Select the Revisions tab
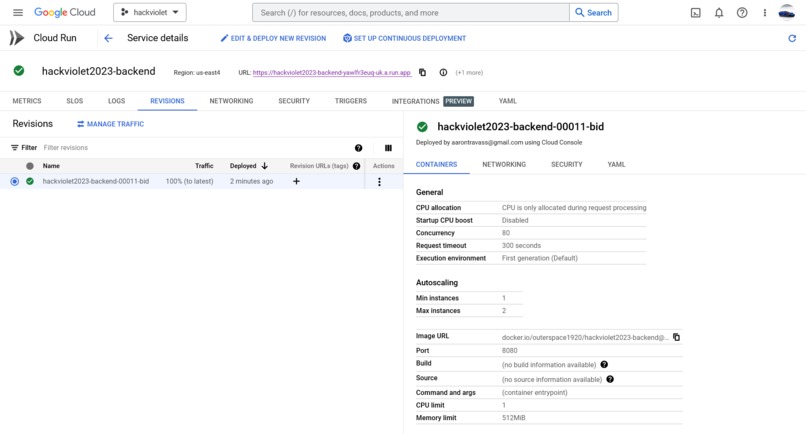806x434 pixels. pyautogui.click(x=167, y=101)
